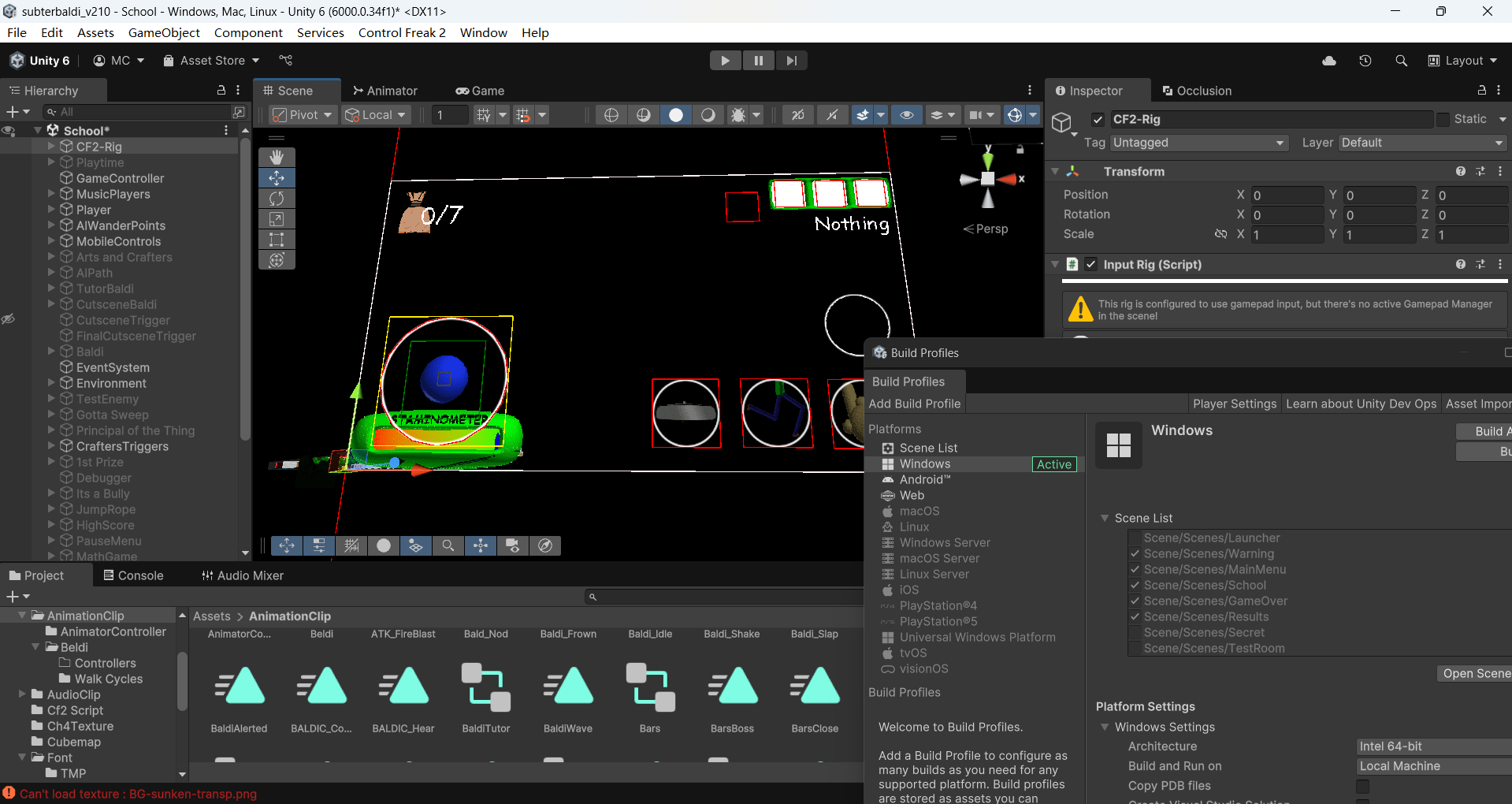Image resolution: width=1512 pixels, height=804 pixels.
Task: Open the Pivot dropdown in Scene toolbar
Action: (303, 115)
